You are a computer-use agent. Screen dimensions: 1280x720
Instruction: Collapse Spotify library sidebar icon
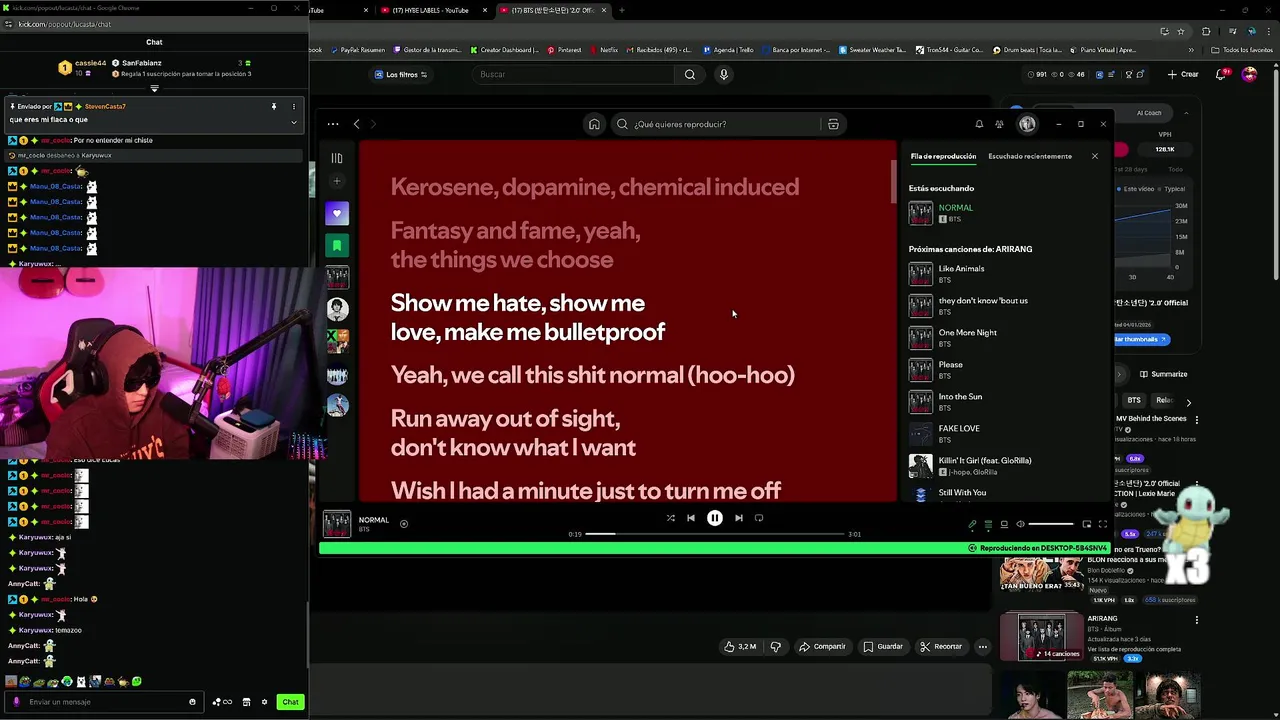[337, 158]
